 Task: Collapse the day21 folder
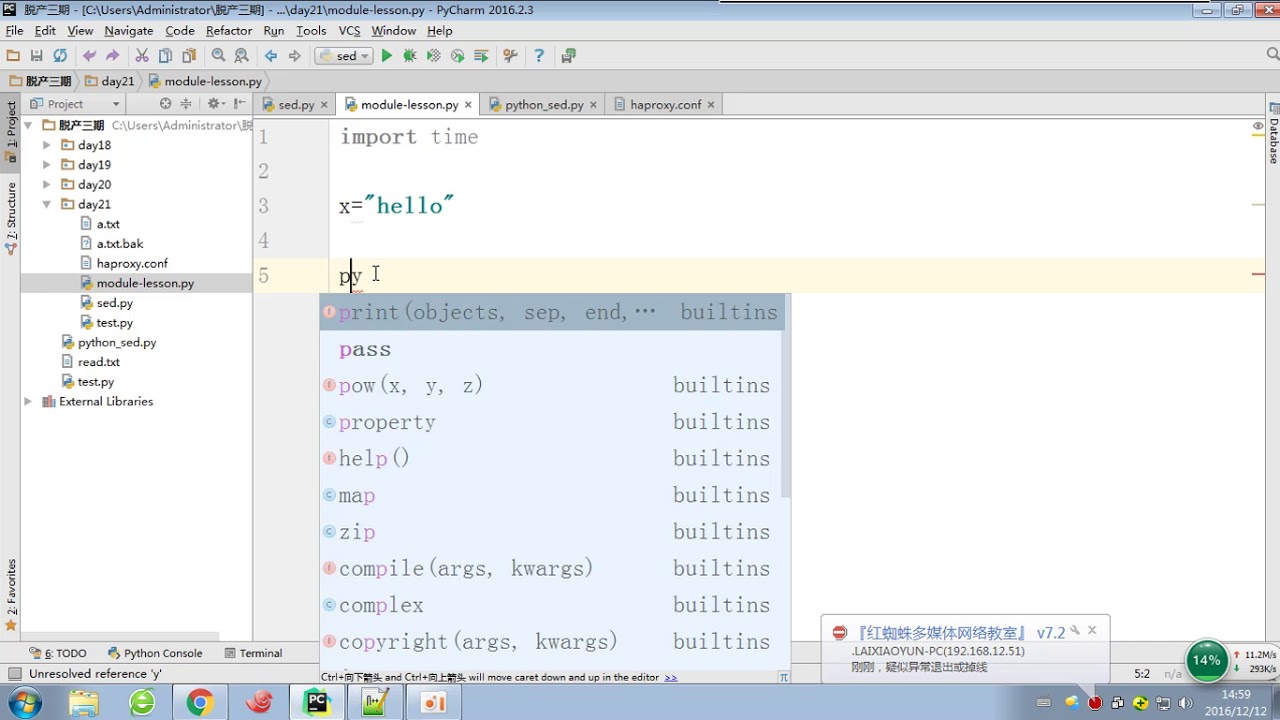46,204
